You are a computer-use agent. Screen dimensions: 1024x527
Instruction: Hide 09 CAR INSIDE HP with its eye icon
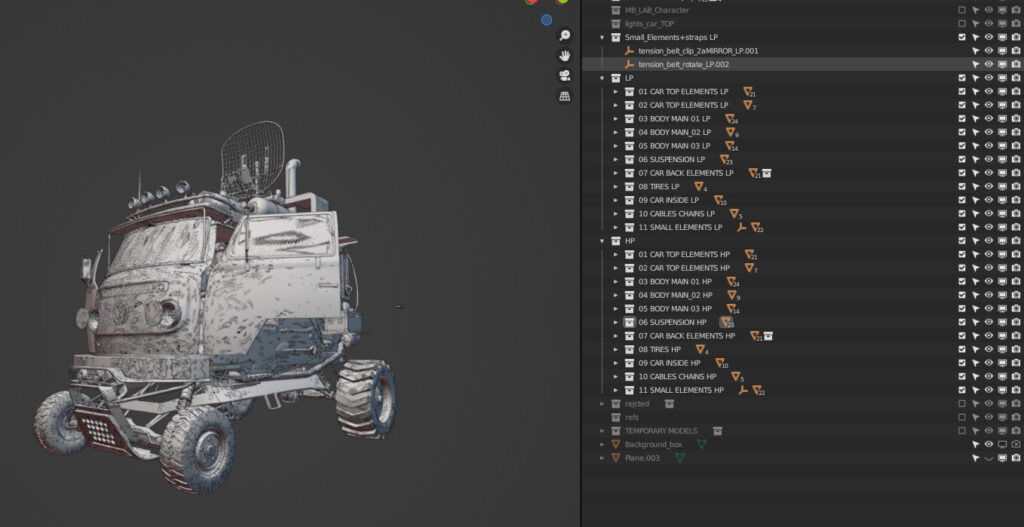[989, 363]
